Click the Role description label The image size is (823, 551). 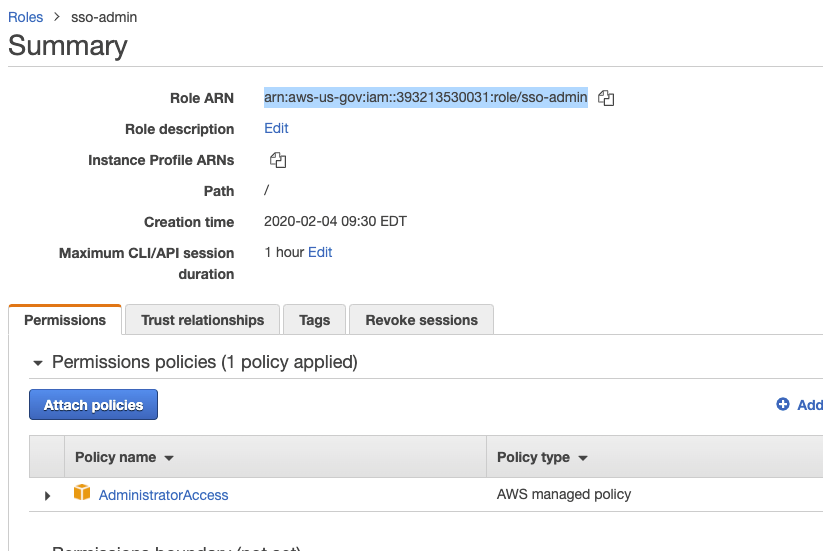180,129
